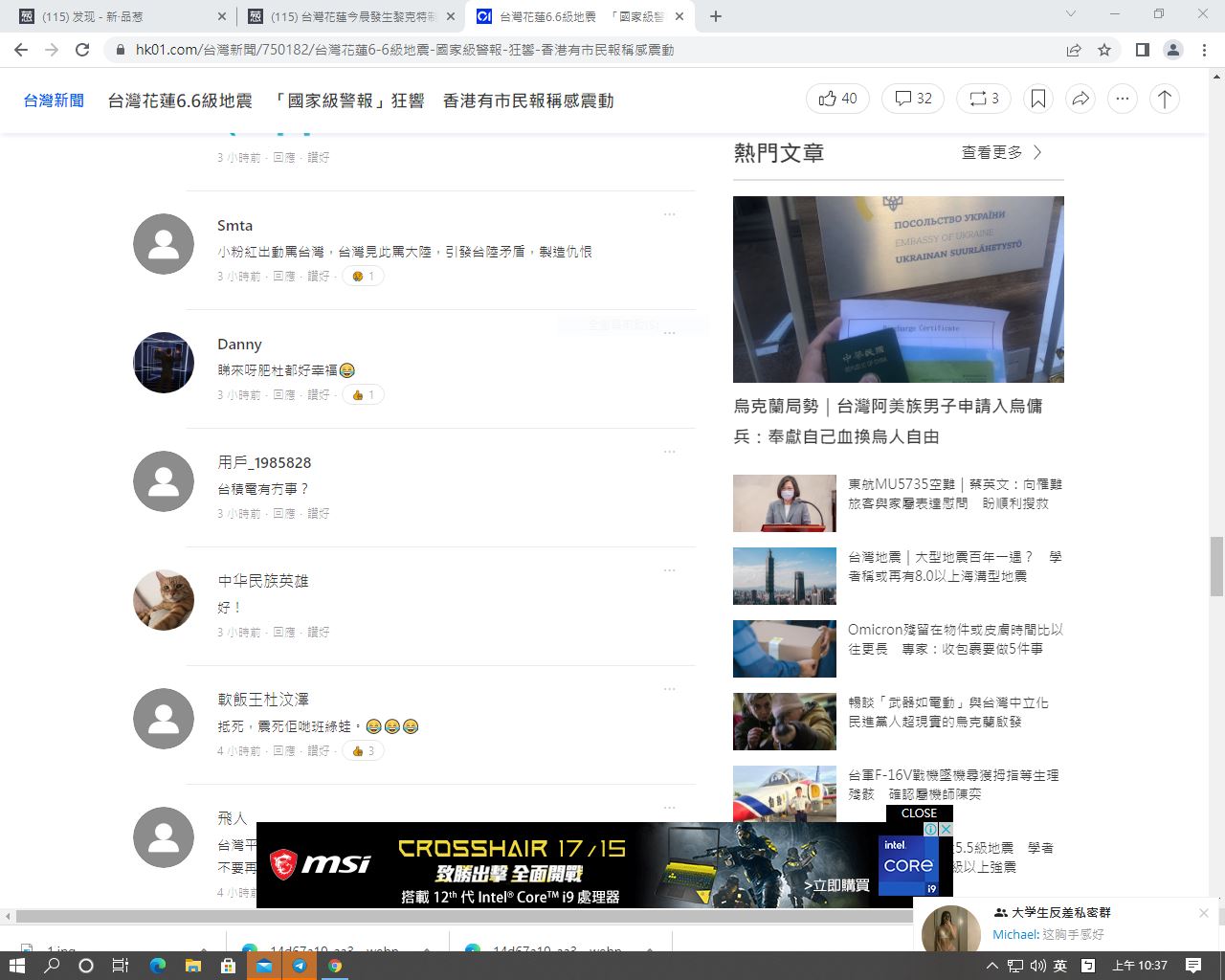Open options menu on 用戶_1985828's comment

tap(670, 452)
